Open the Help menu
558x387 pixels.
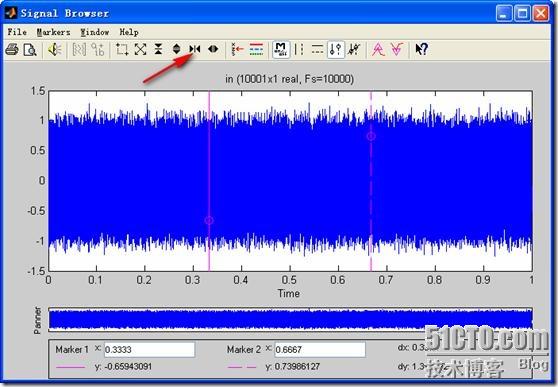[x=128, y=32]
